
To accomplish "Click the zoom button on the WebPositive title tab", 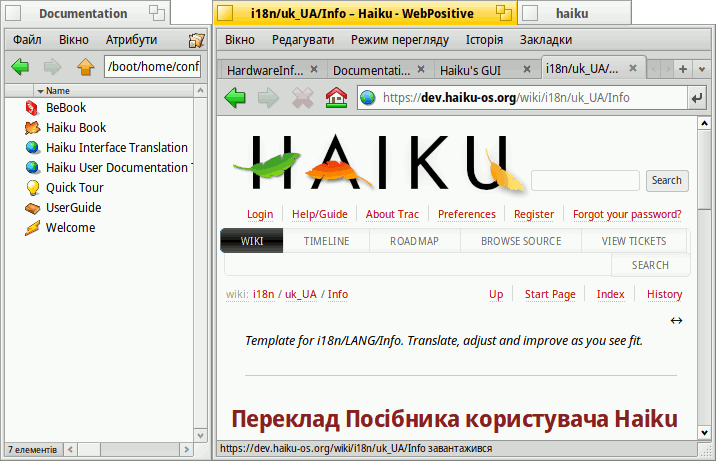I will [x=503, y=13].
